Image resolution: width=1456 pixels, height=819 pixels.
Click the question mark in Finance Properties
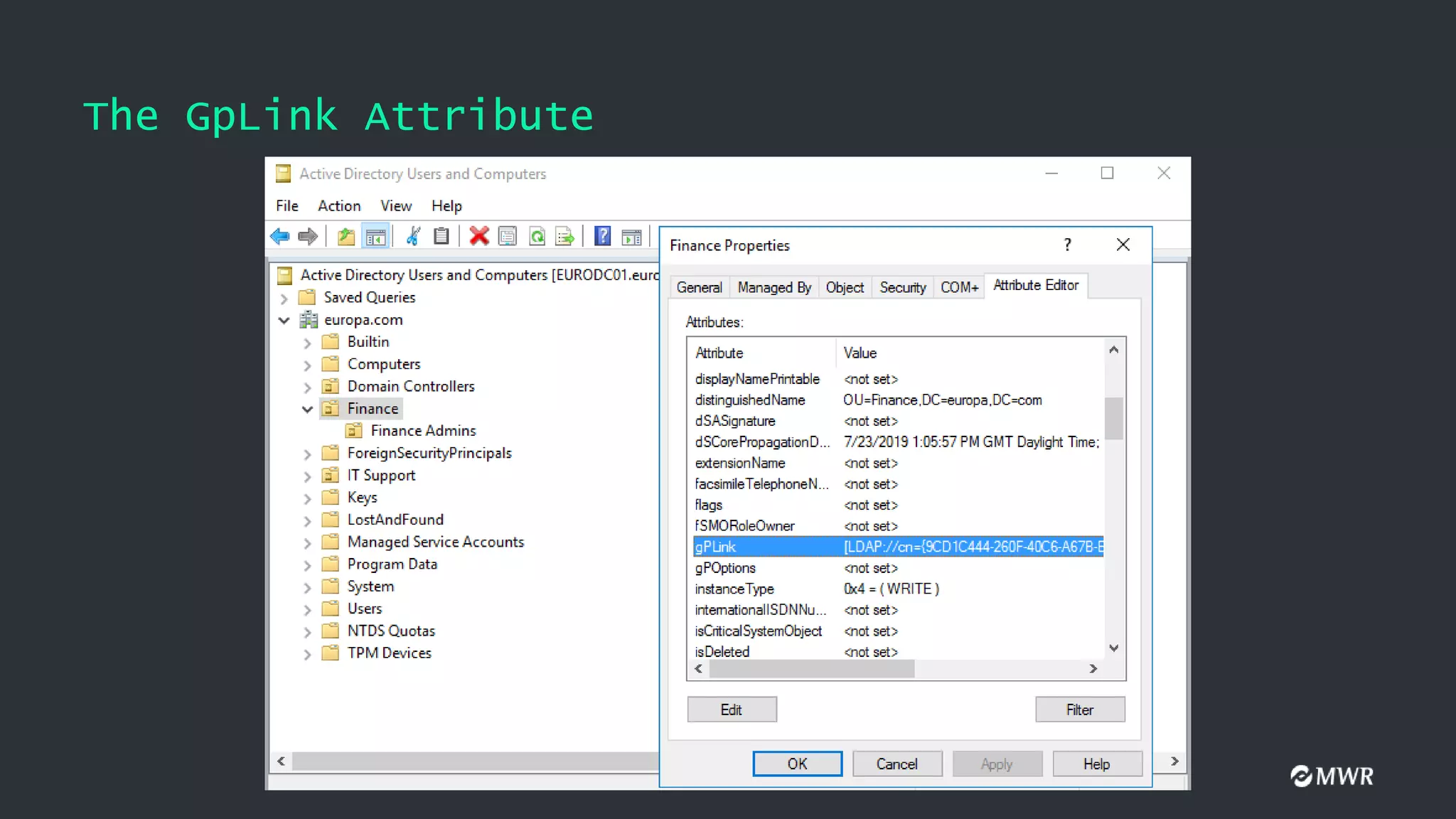pyautogui.click(x=1067, y=245)
